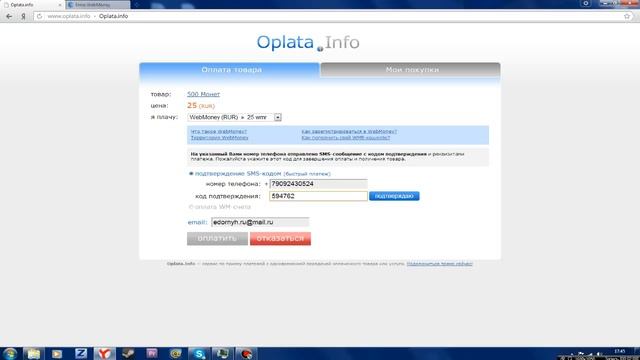Select SMS code confirmation radio option
Image resolution: width=640 pixels, height=360 pixels.
pos(191,174)
